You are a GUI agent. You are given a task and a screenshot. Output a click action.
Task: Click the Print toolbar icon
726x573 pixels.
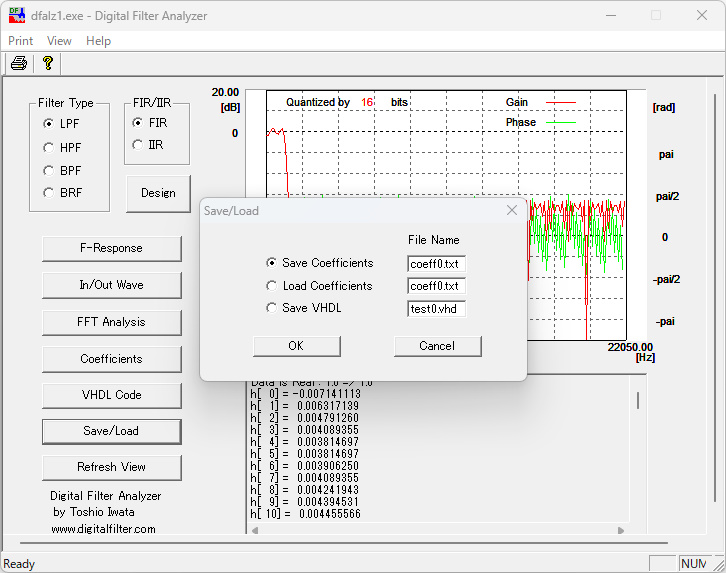[x=18, y=63]
